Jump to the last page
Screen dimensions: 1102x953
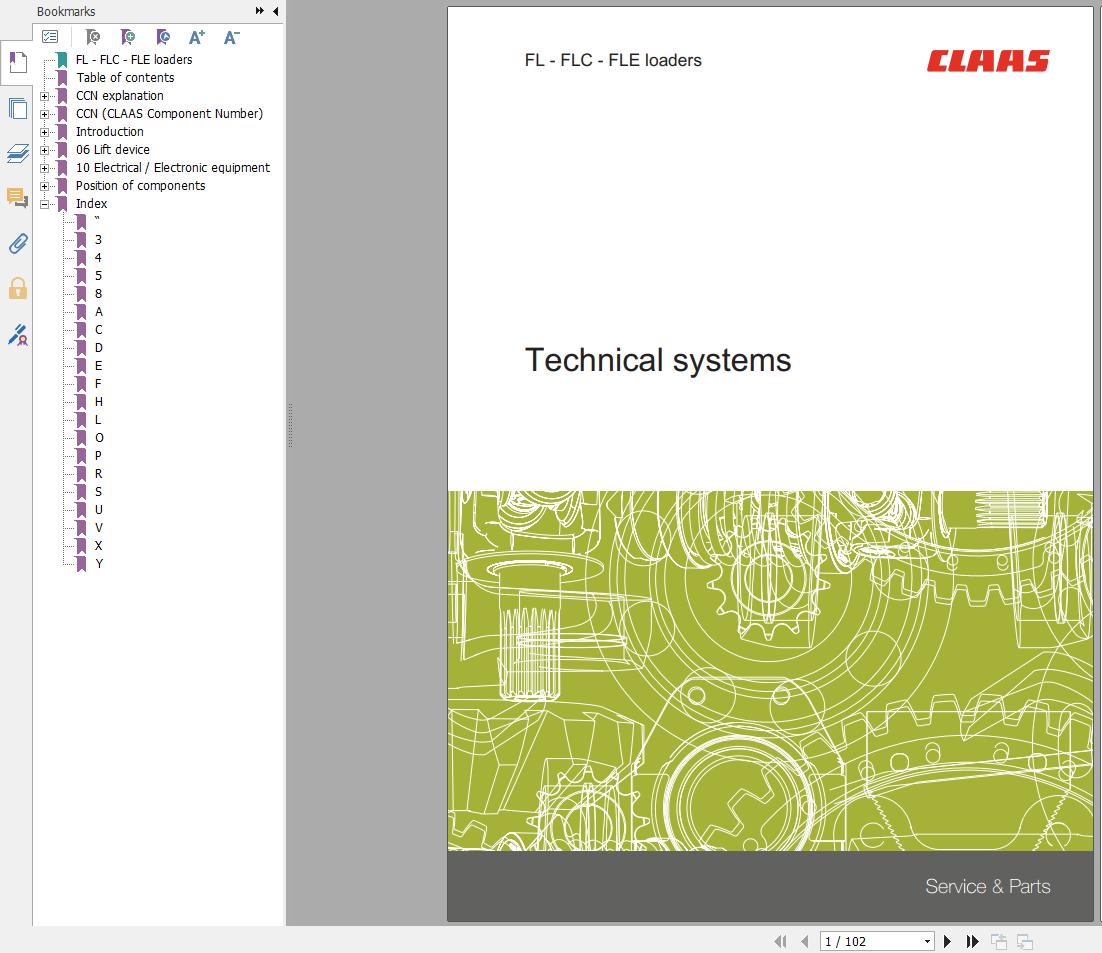tap(972, 941)
